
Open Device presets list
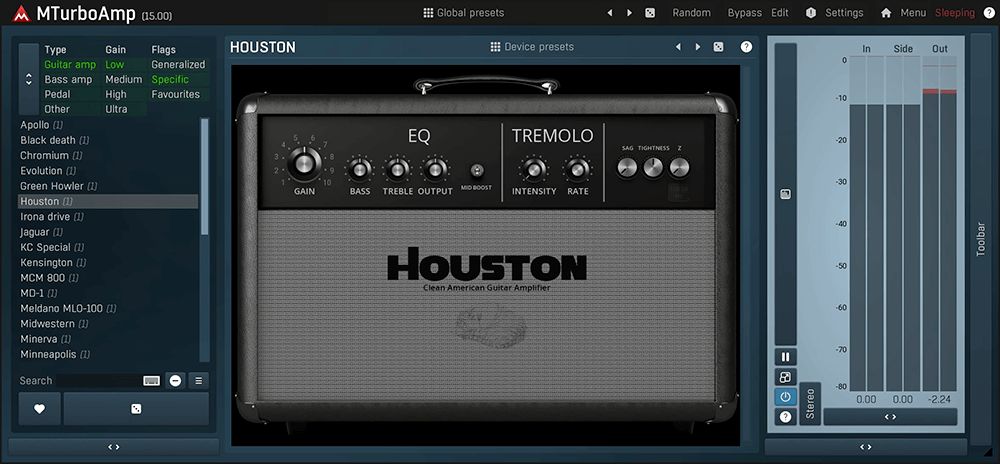point(532,47)
